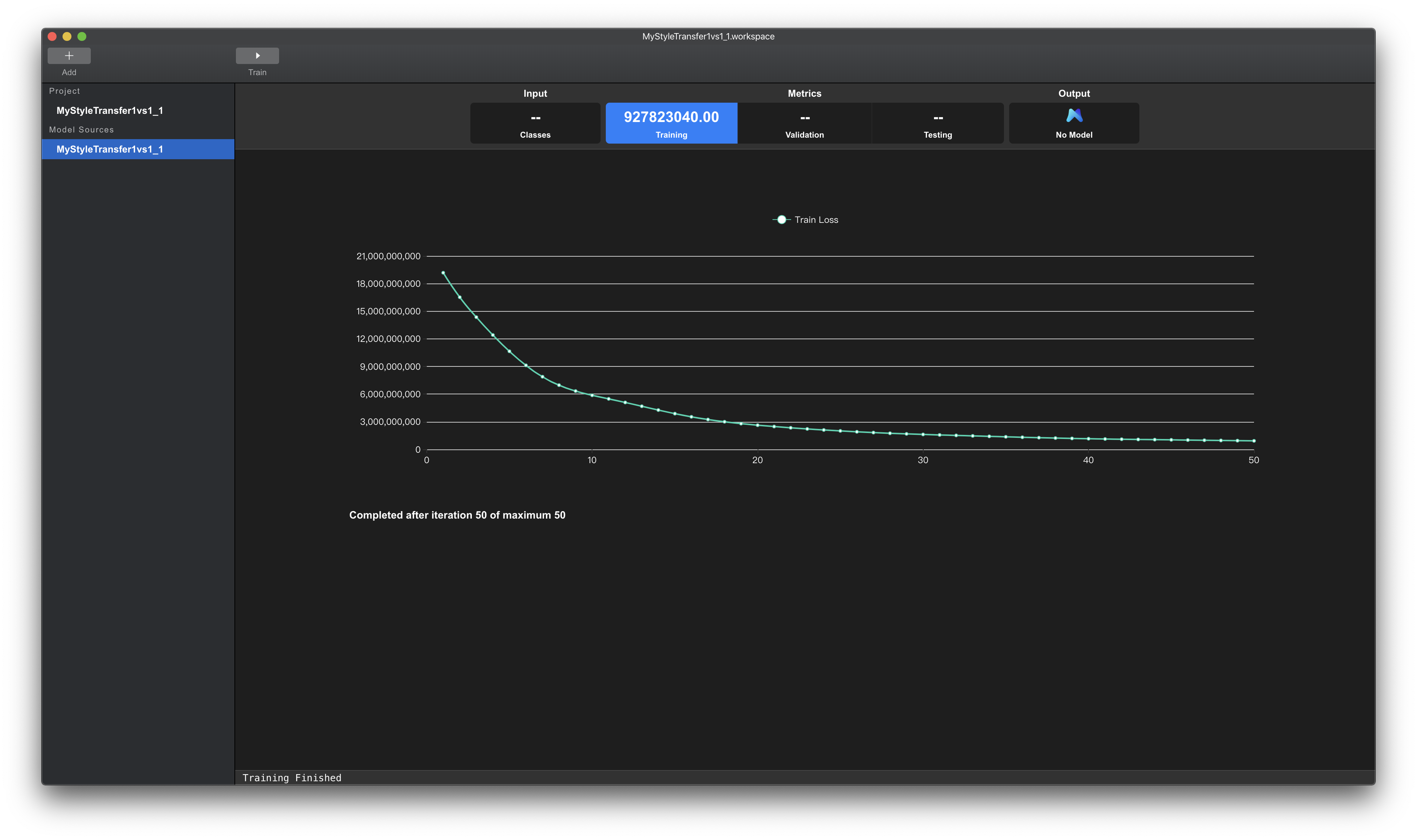Screen dimensions: 1417x840
Task: Click the Training Finished status bar
Action: click(292, 778)
